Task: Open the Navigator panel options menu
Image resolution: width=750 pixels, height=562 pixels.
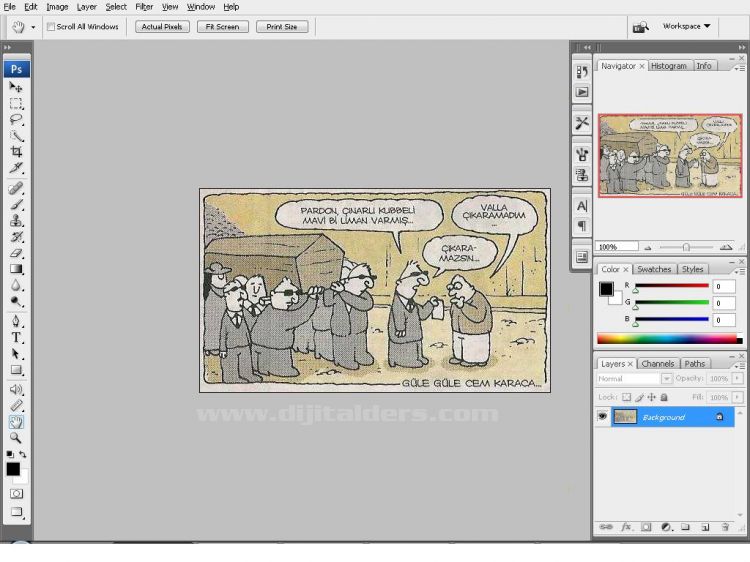Action: click(x=739, y=68)
